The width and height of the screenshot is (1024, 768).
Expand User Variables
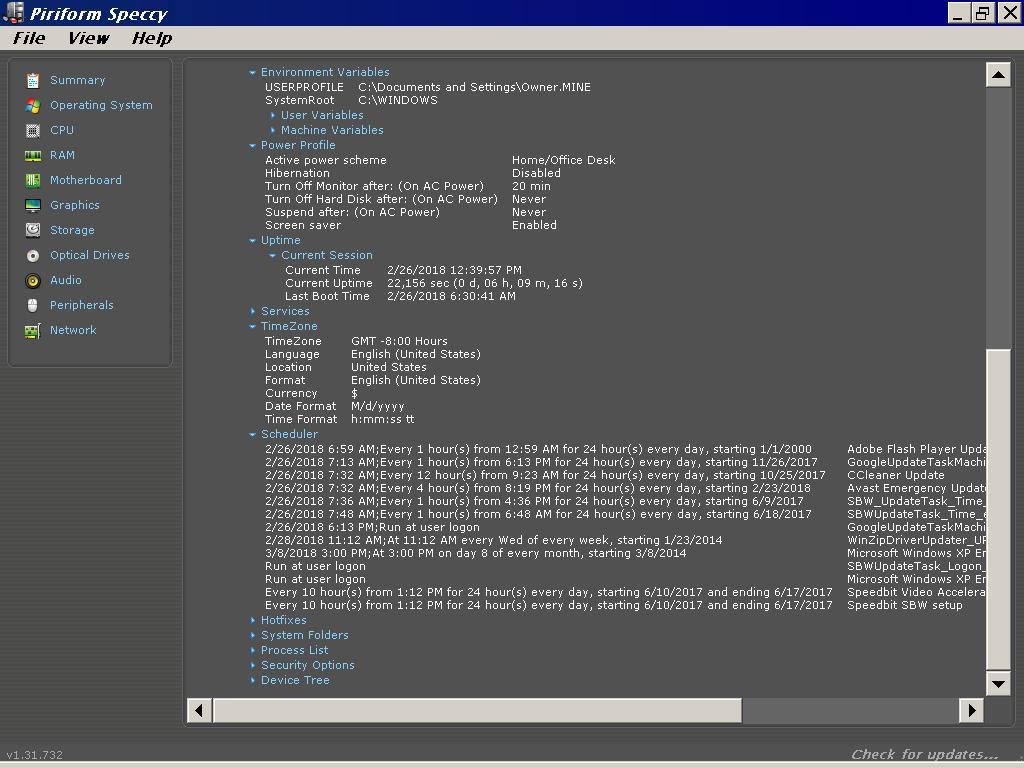pyautogui.click(x=272, y=116)
